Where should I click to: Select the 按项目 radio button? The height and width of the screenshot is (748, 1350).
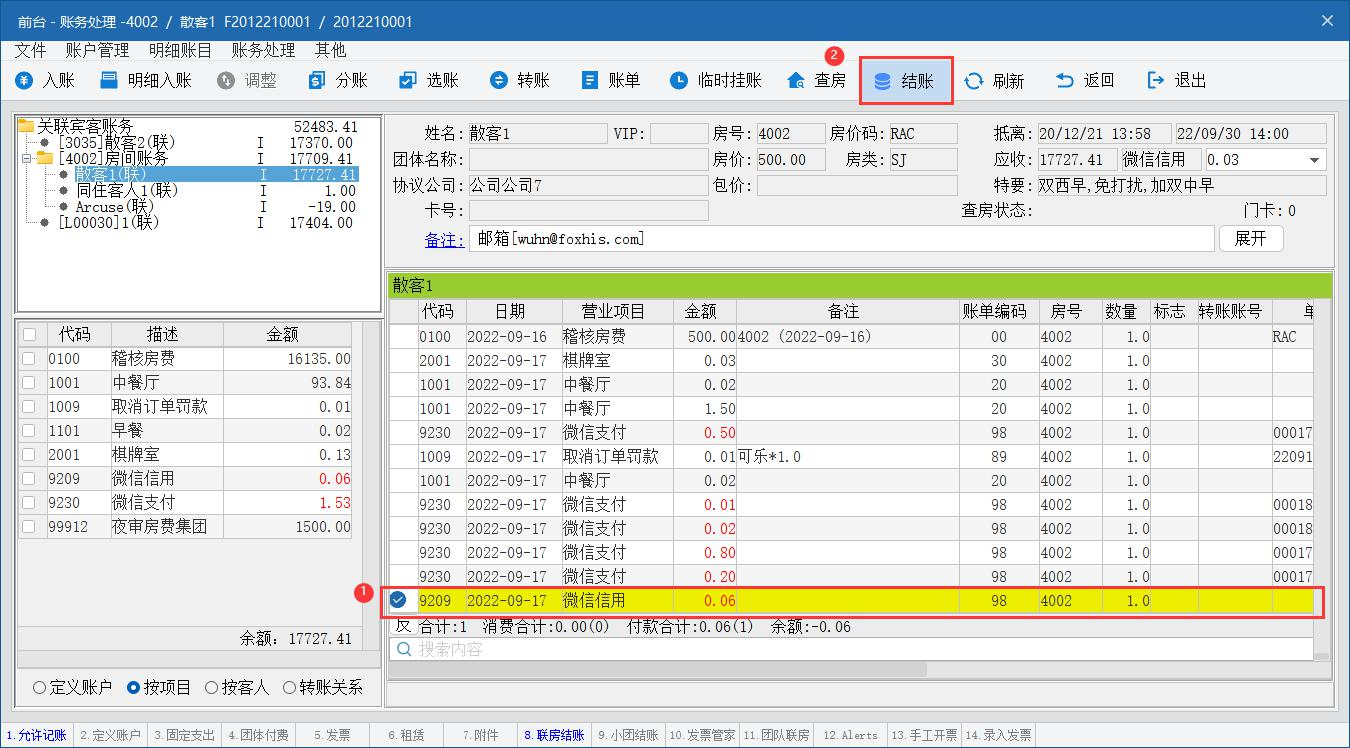(133, 688)
